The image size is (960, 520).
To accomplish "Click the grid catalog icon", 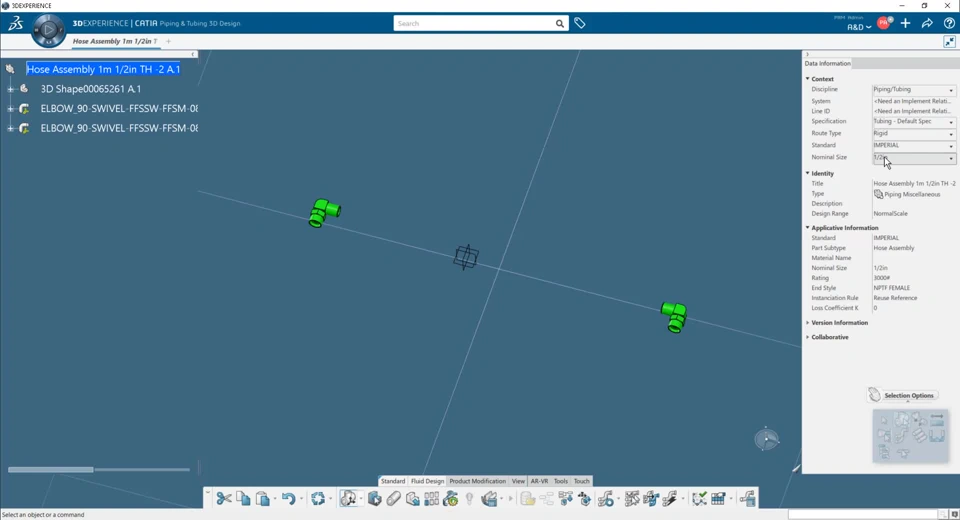I will coord(432,499).
